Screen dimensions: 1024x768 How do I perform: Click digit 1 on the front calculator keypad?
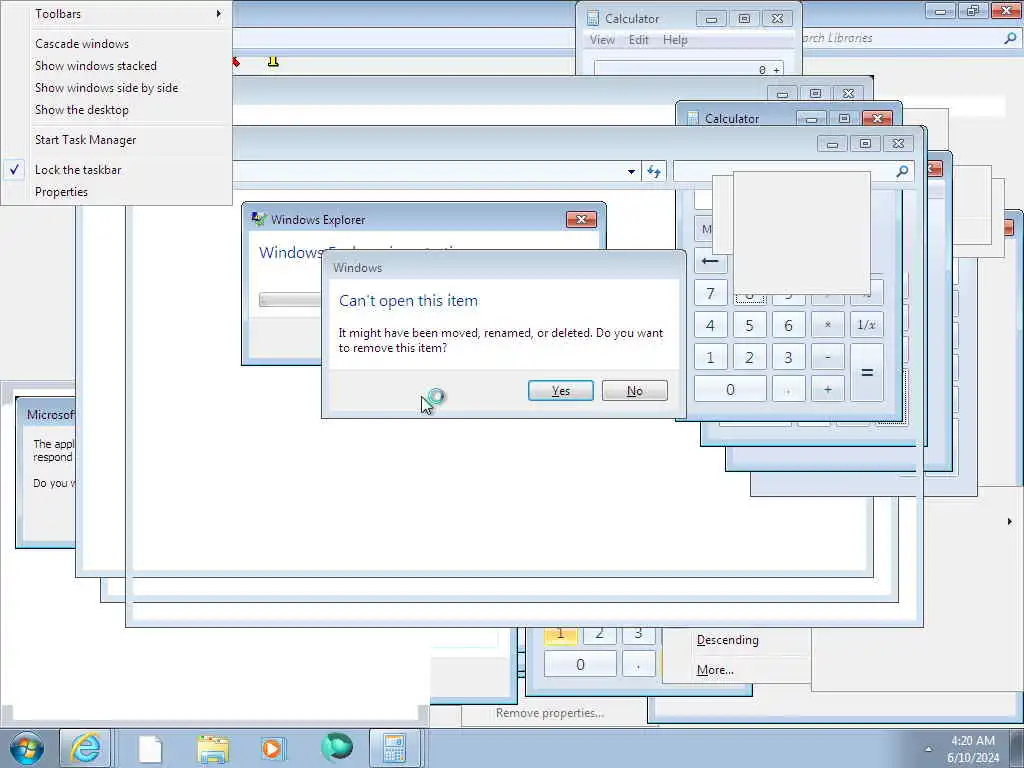pos(711,357)
